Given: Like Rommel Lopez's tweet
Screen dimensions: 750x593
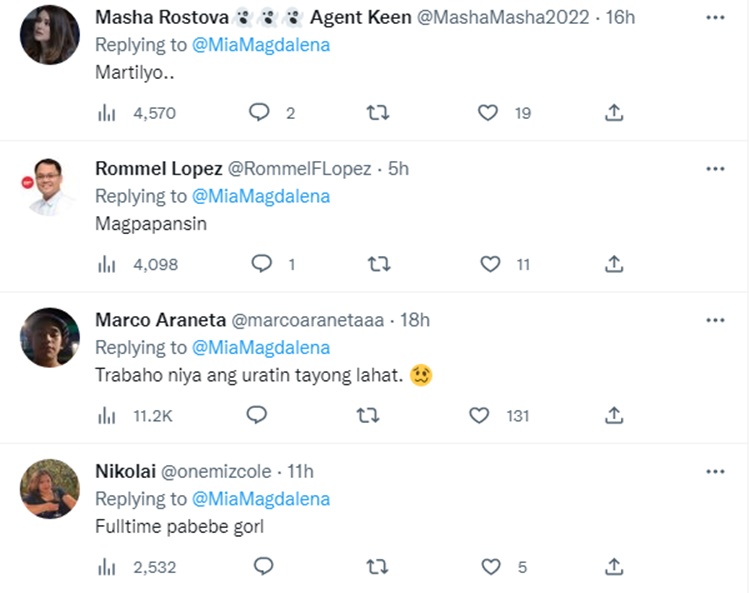Looking at the screenshot, I should 490,264.
